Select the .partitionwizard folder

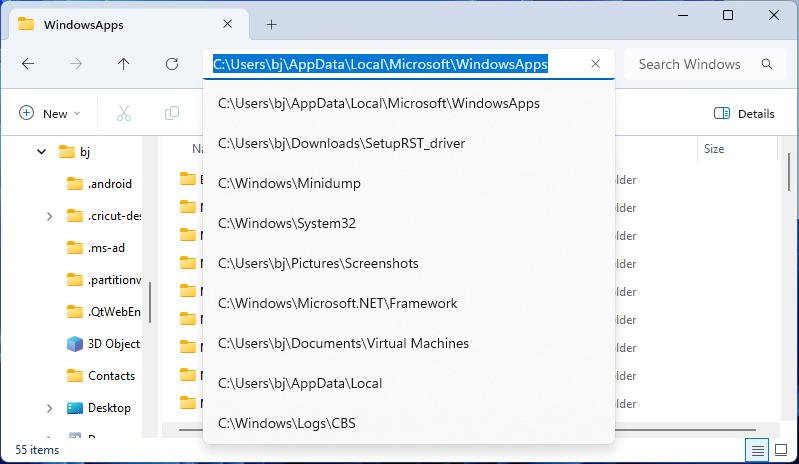pyautogui.click(x=104, y=280)
